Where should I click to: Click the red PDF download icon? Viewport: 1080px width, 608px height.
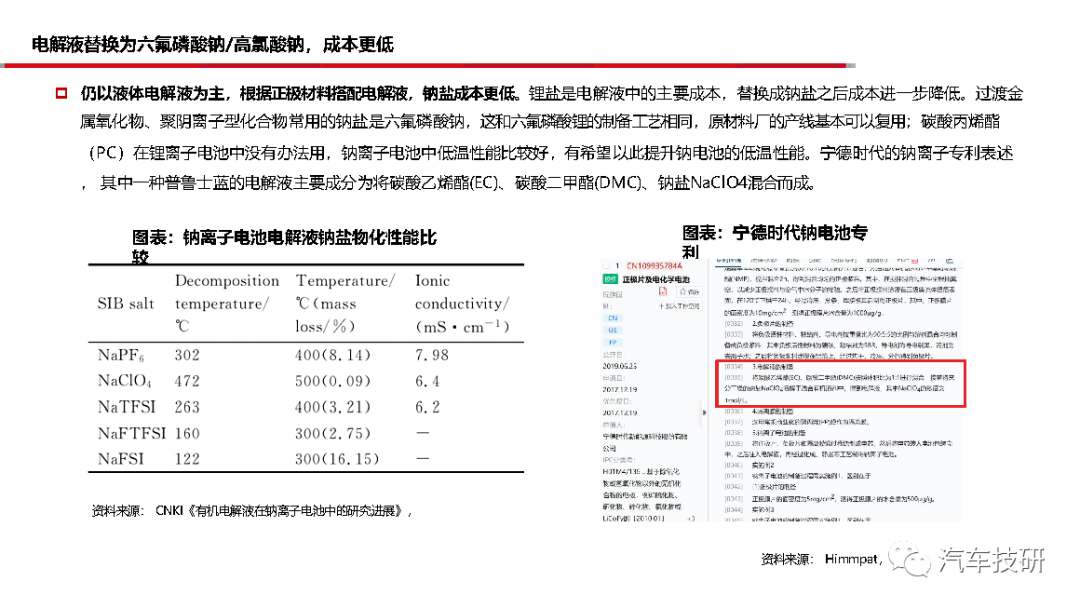coord(663,291)
